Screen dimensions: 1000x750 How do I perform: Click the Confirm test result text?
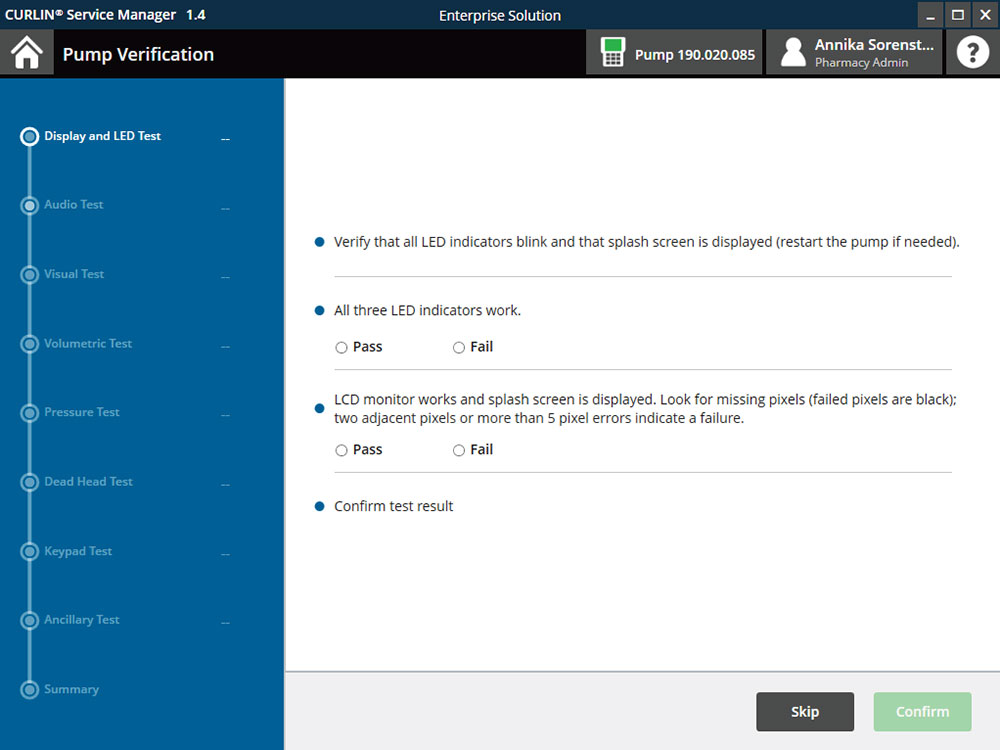[x=393, y=506]
